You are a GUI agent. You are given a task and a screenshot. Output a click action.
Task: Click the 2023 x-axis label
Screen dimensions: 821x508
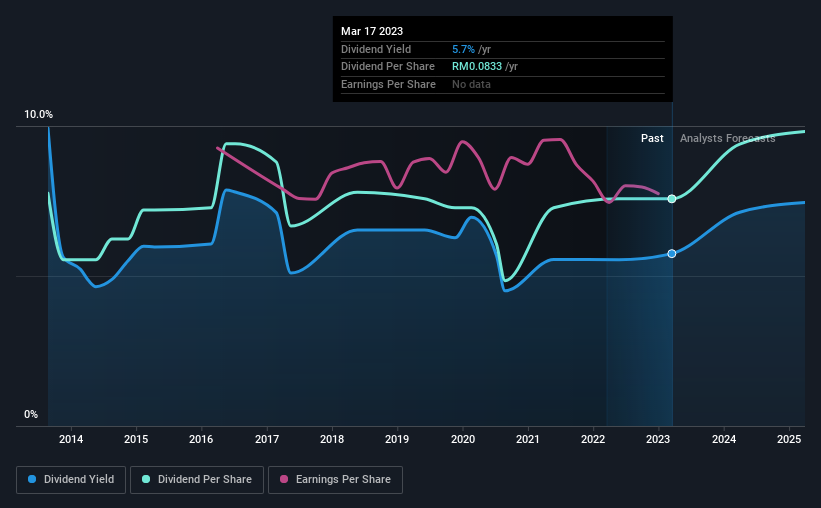tap(658, 439)
